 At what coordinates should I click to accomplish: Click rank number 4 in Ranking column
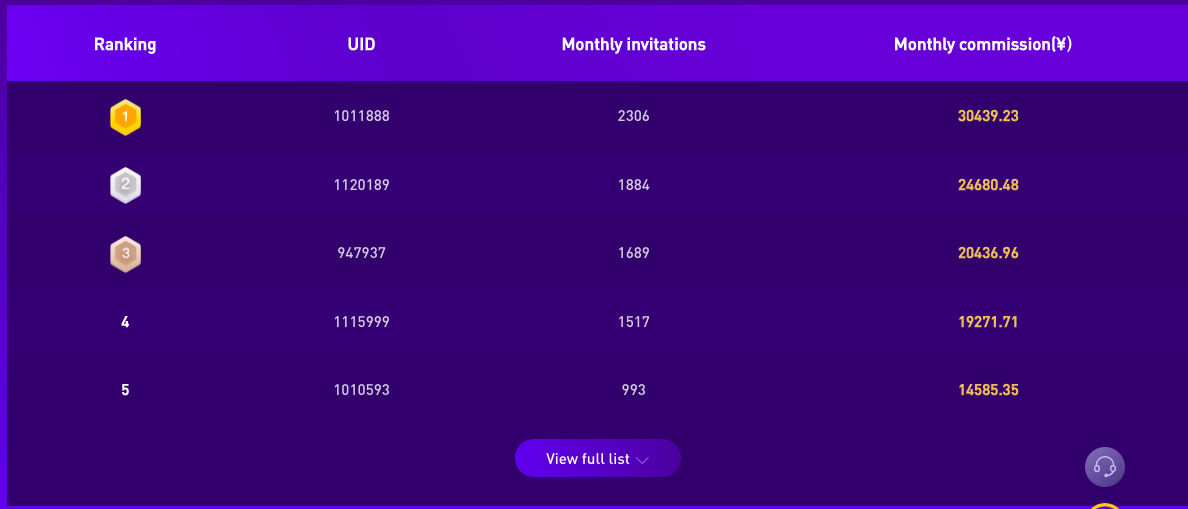(x=125, y=322)
